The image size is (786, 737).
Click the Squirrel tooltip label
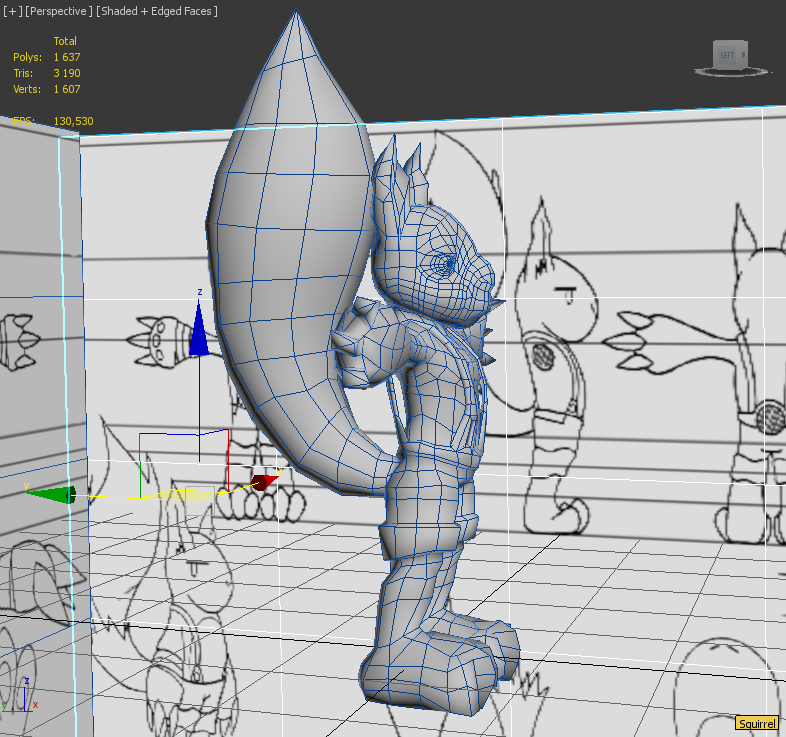coord(757,723)
